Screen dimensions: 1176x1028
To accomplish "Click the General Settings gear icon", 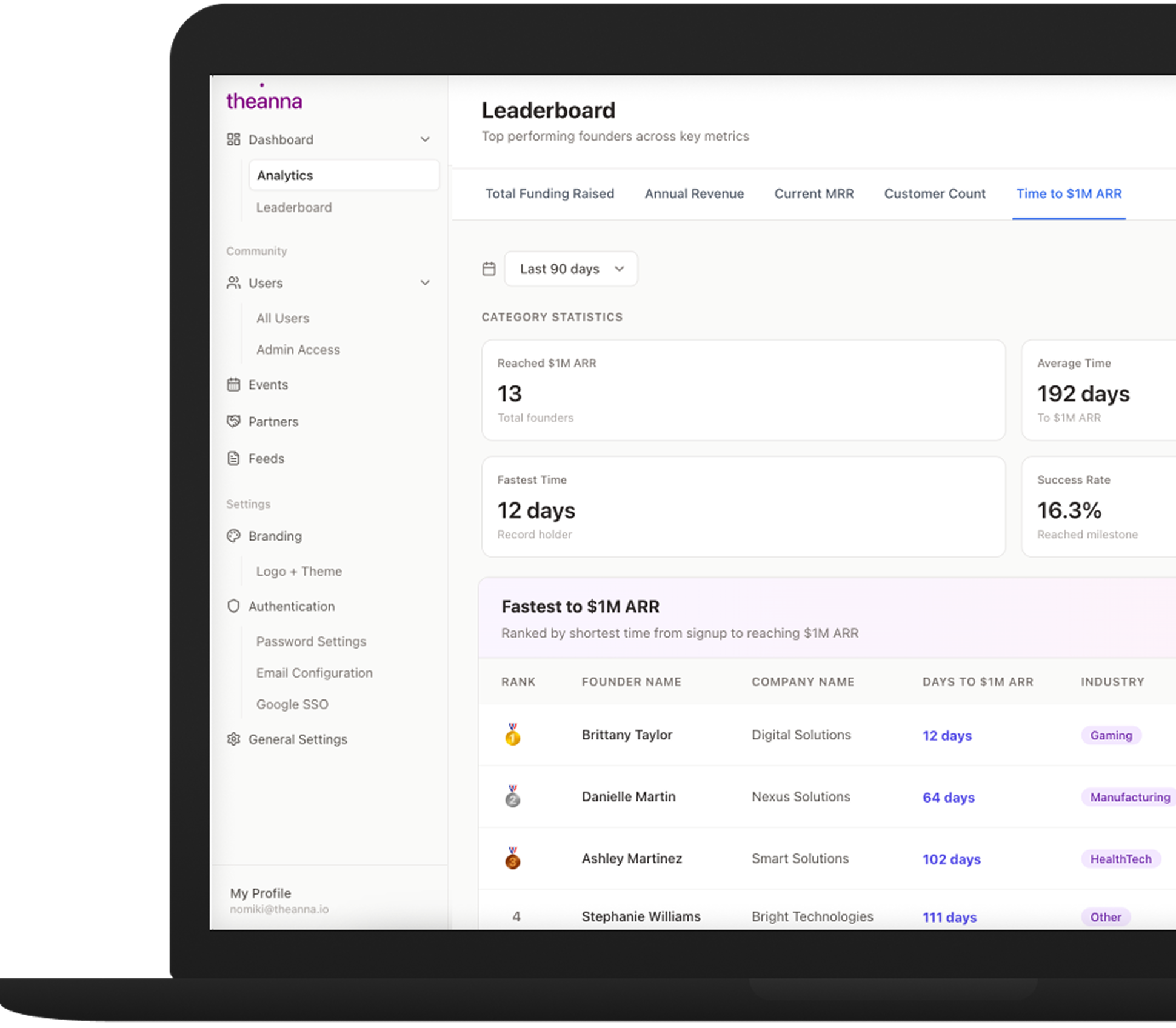I will point(233,739).
